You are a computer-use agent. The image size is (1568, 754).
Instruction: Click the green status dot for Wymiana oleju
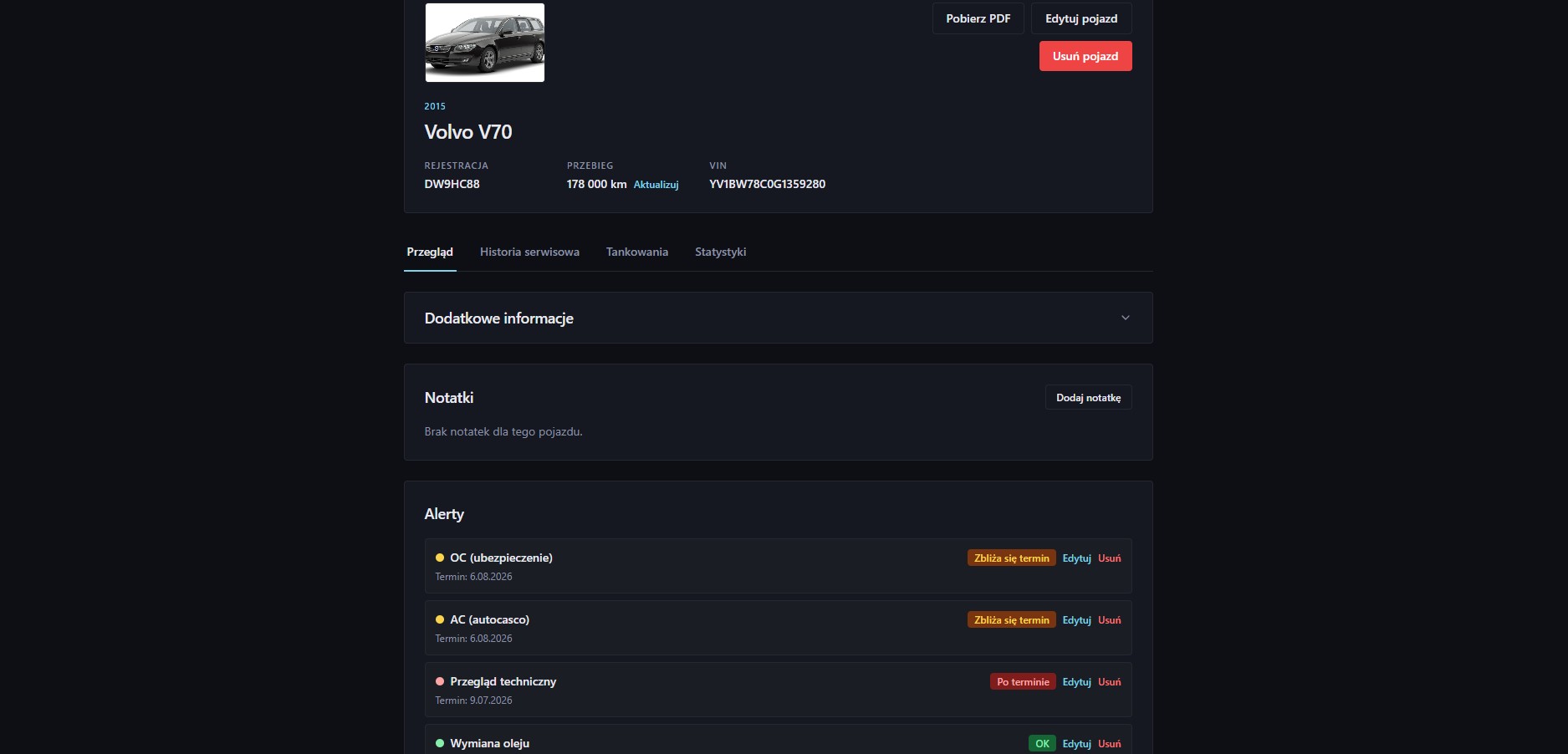click(440, 743)
